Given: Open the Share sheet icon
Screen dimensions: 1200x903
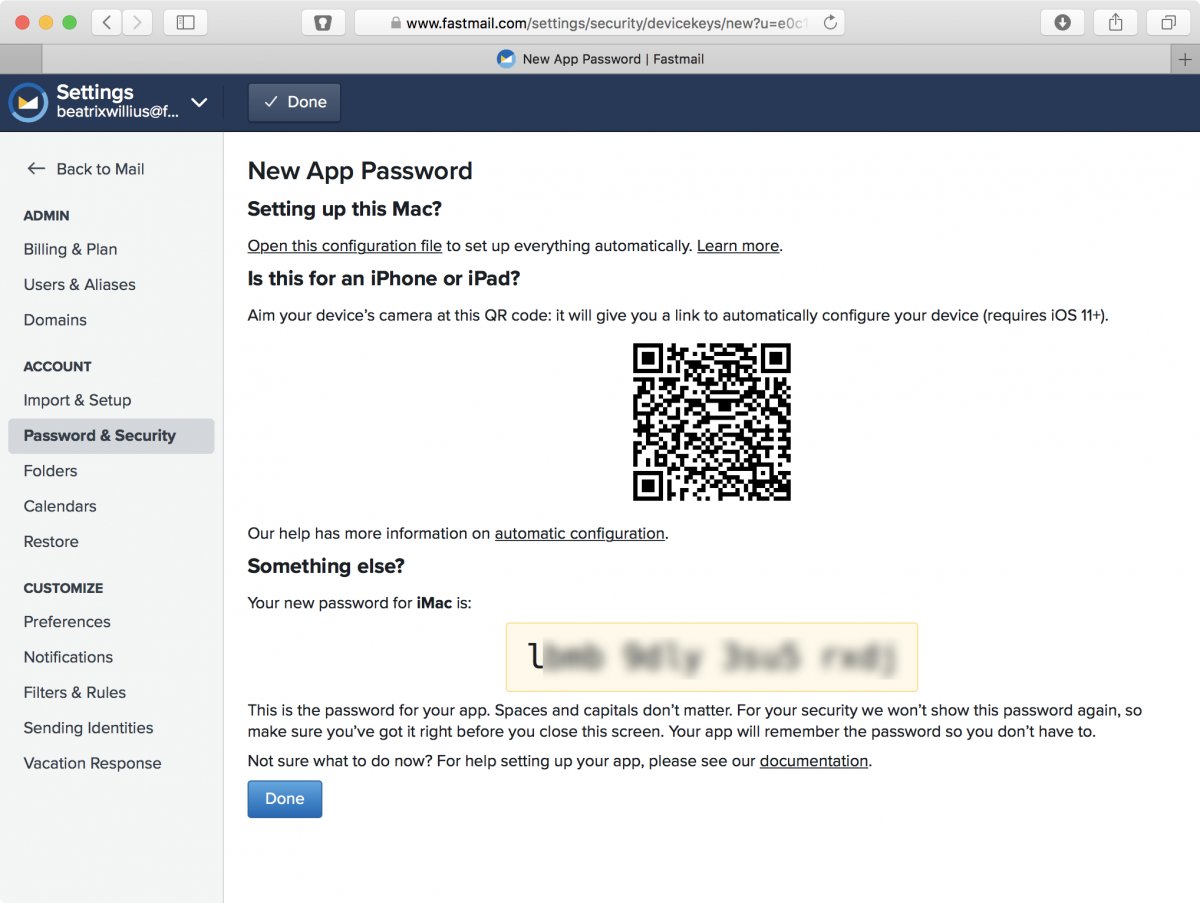Looking at the screenshot, I should tap(1116, 22).
